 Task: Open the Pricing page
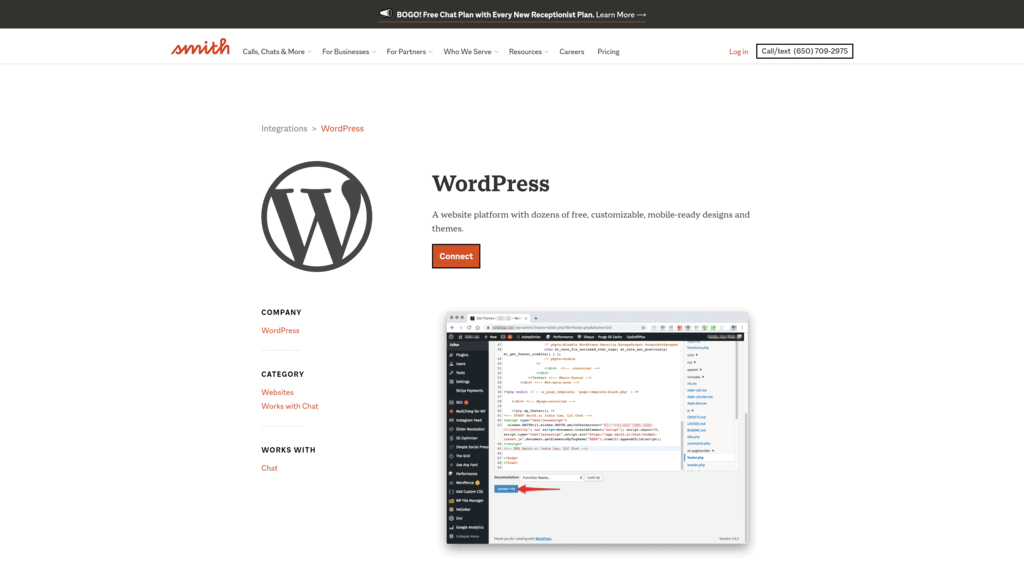(608, 52)
